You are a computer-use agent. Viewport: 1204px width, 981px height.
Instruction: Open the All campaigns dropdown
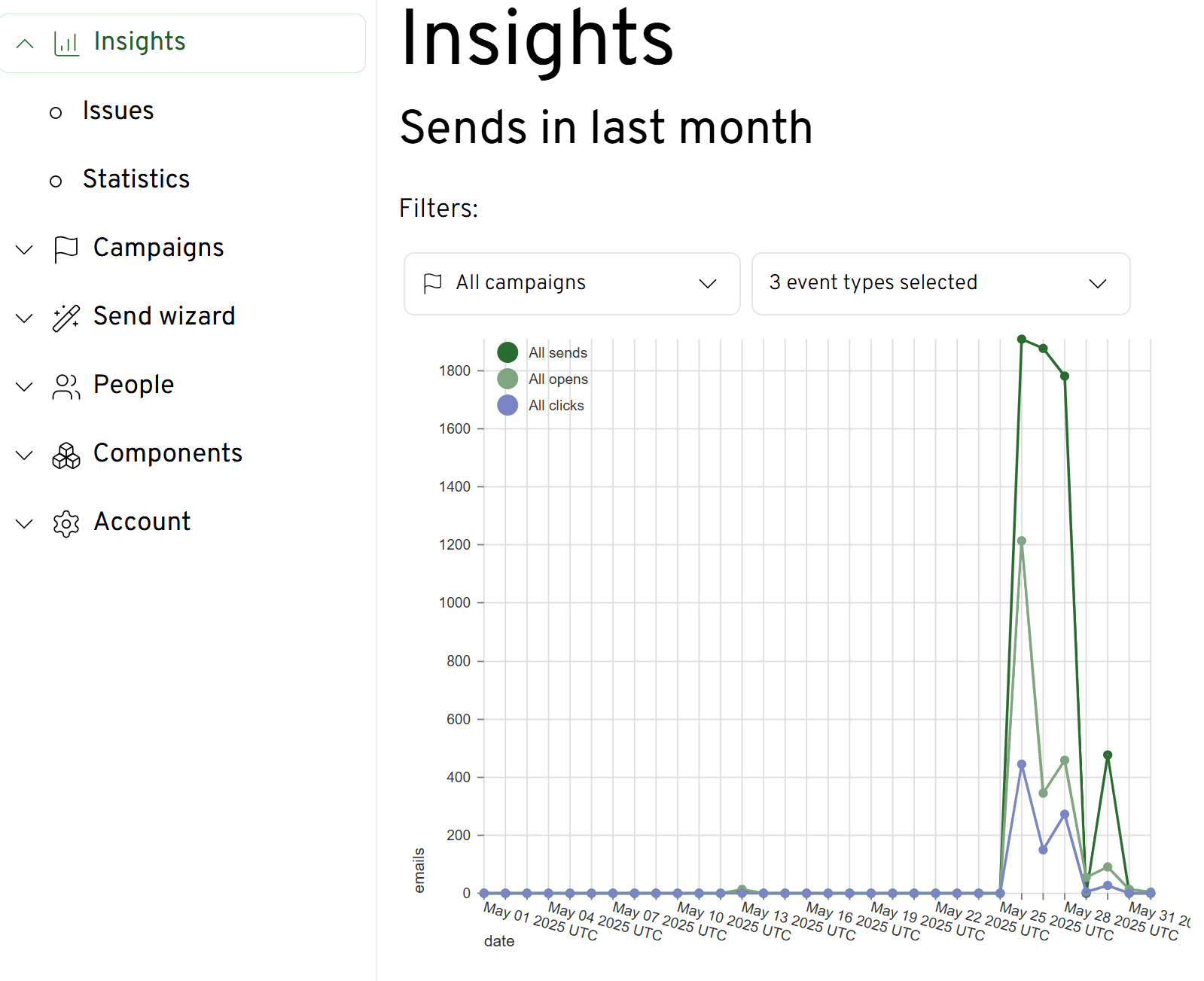pyautogui.click(x=572, y=283)
